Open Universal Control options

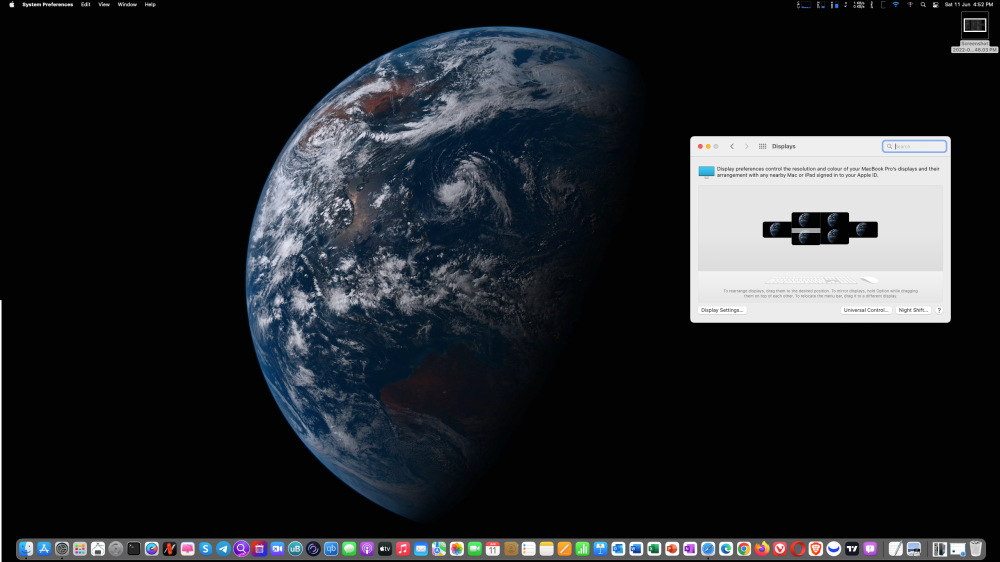[x=865, y=310]
